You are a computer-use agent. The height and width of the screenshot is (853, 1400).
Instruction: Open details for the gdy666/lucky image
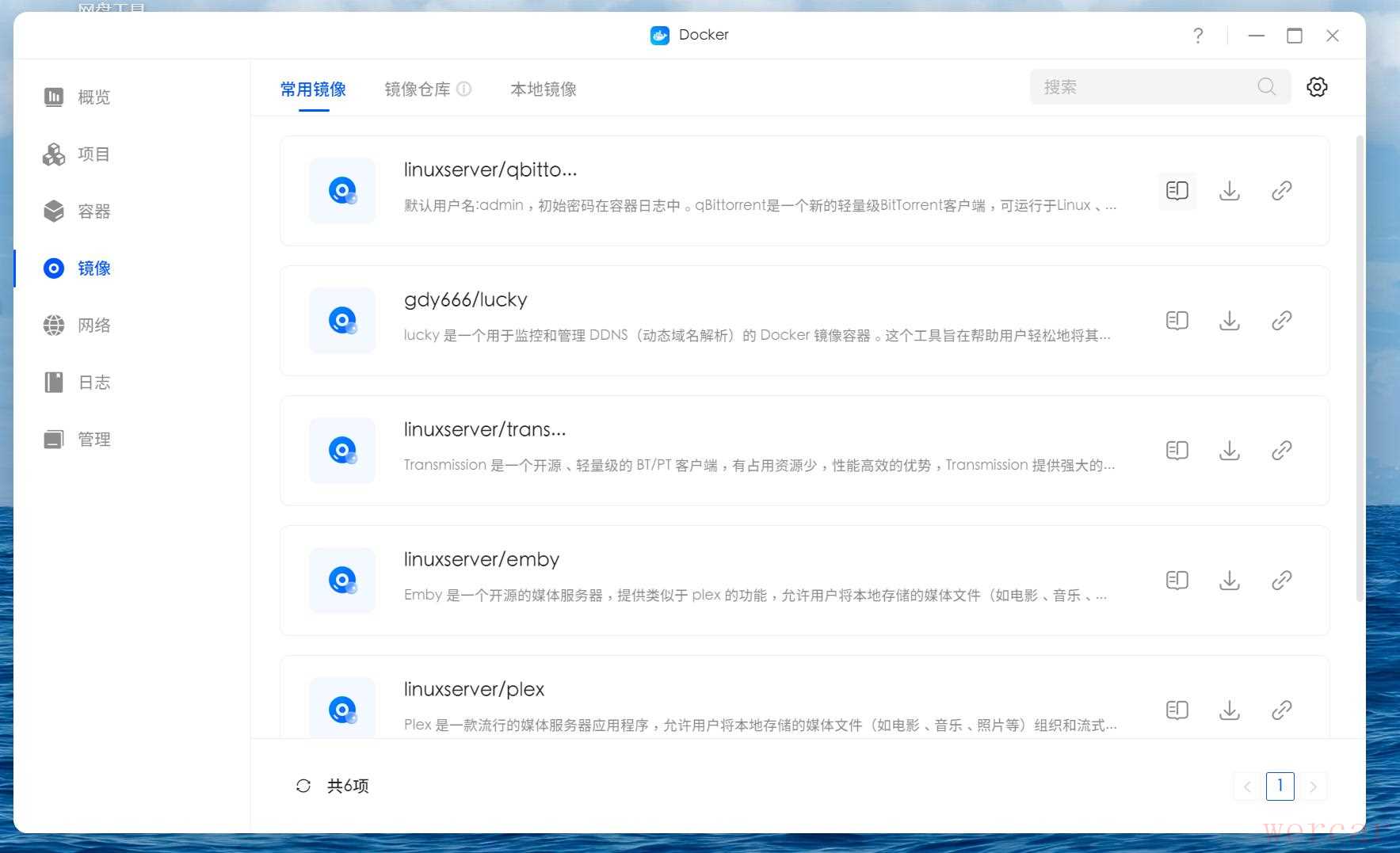1177,321
